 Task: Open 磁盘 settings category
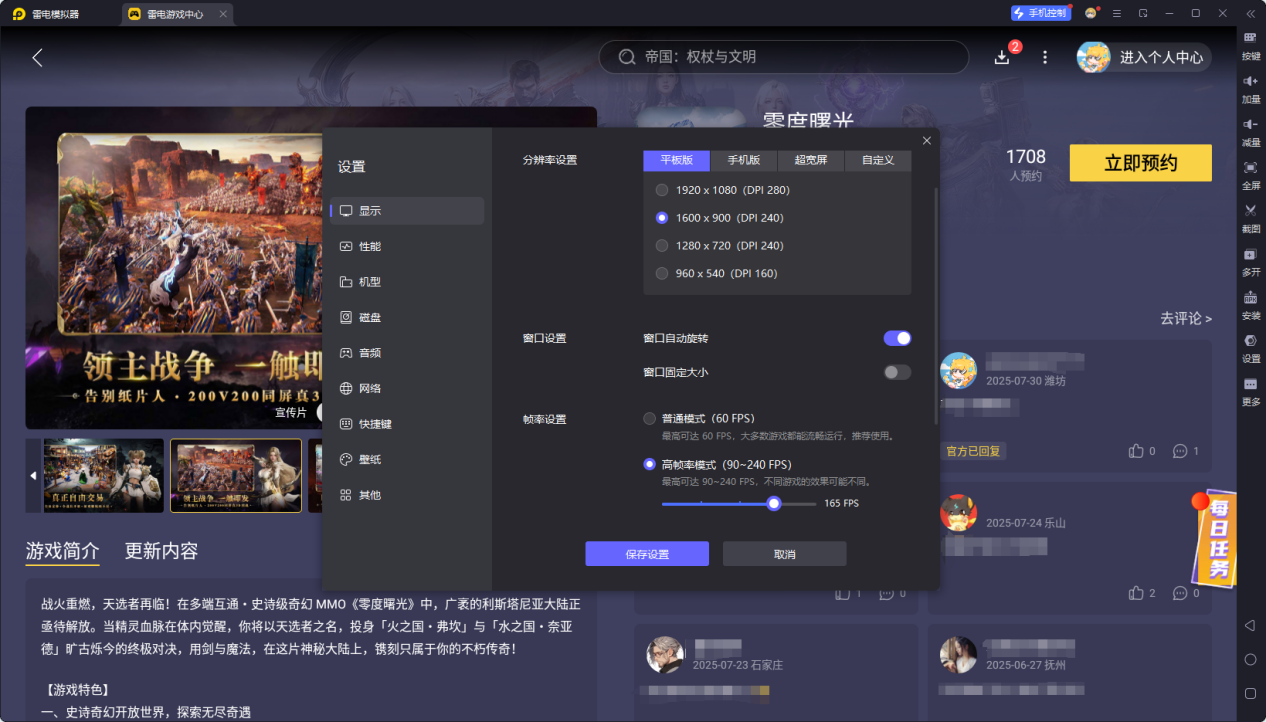click(407, 318)
